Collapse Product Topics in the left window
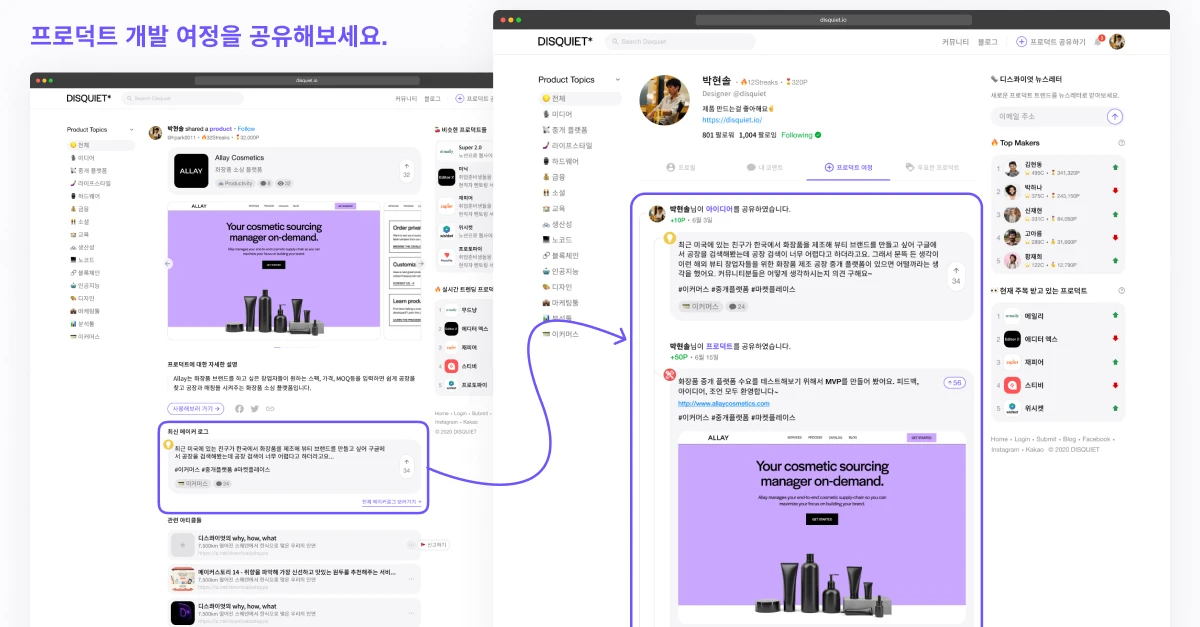1200x627 pixels. click(x=131, y=130)
